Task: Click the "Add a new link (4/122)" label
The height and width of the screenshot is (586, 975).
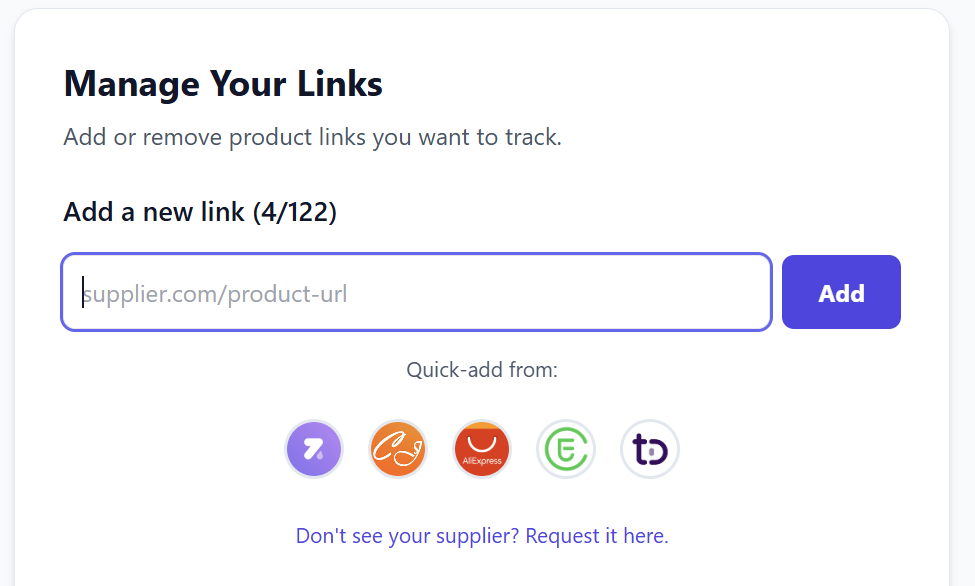Action: click(x=200, y=212)
